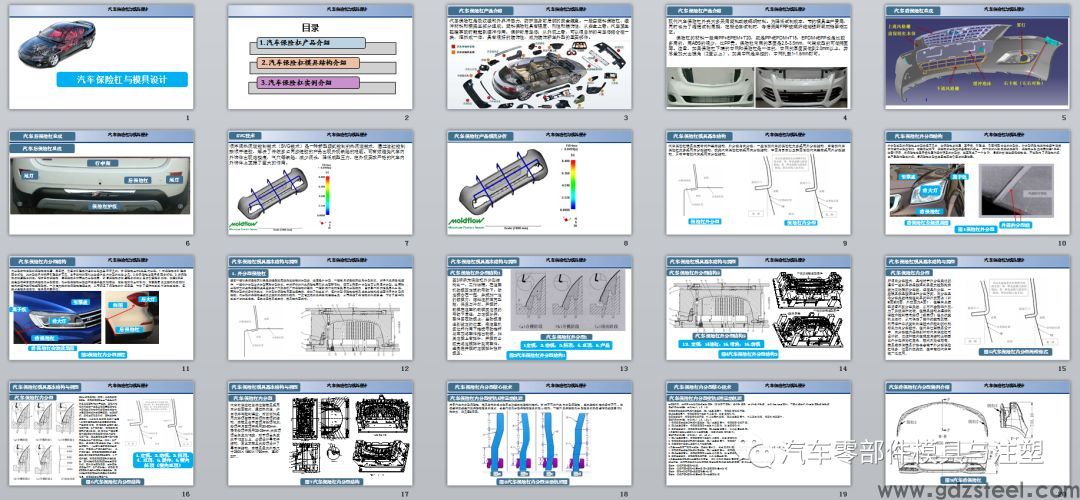The image size is (1080, 500).
Task: Select slide 10 outer parting line thumbnail
Action: coord(977,183)
